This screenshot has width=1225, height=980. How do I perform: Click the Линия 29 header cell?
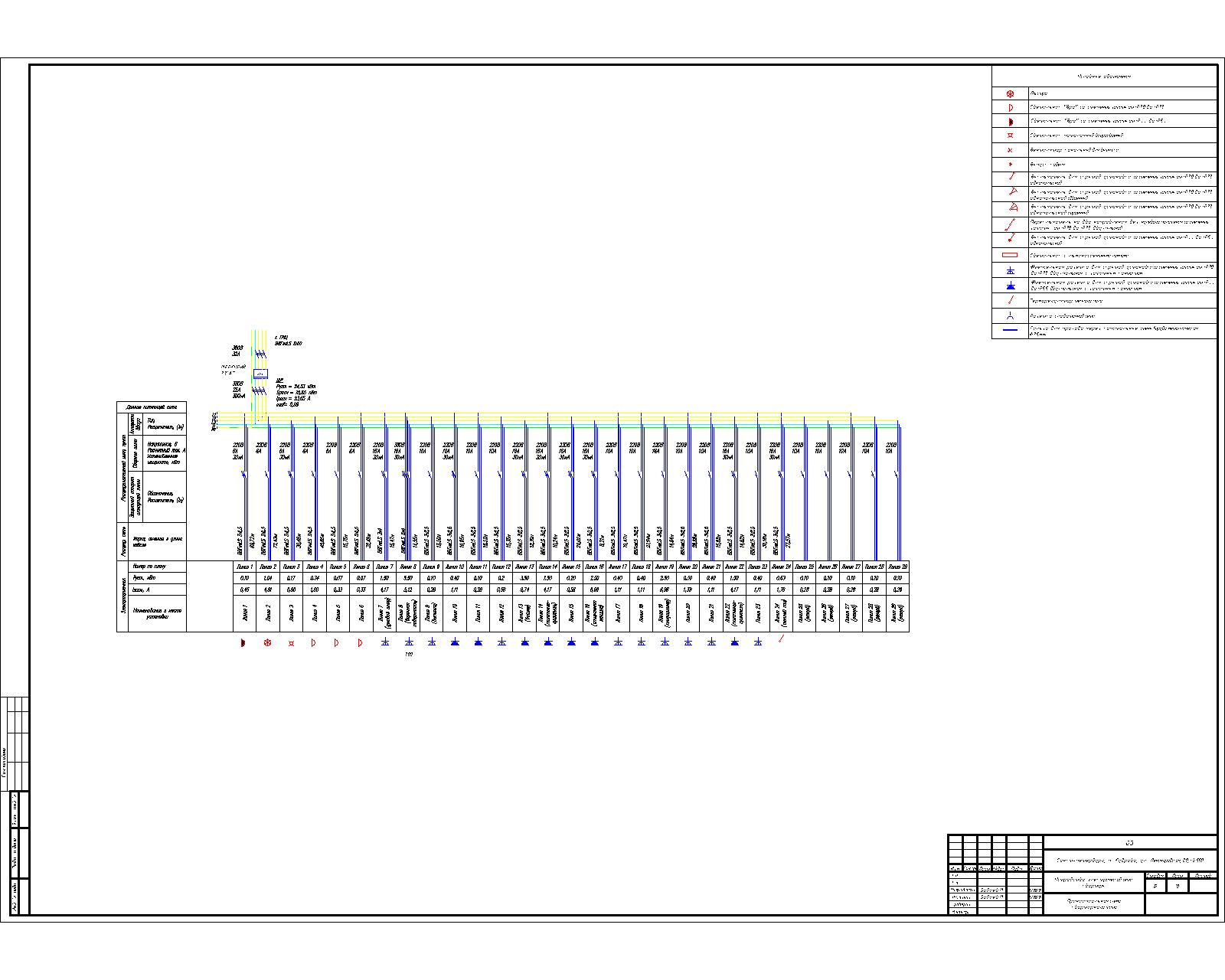point(897,567)
